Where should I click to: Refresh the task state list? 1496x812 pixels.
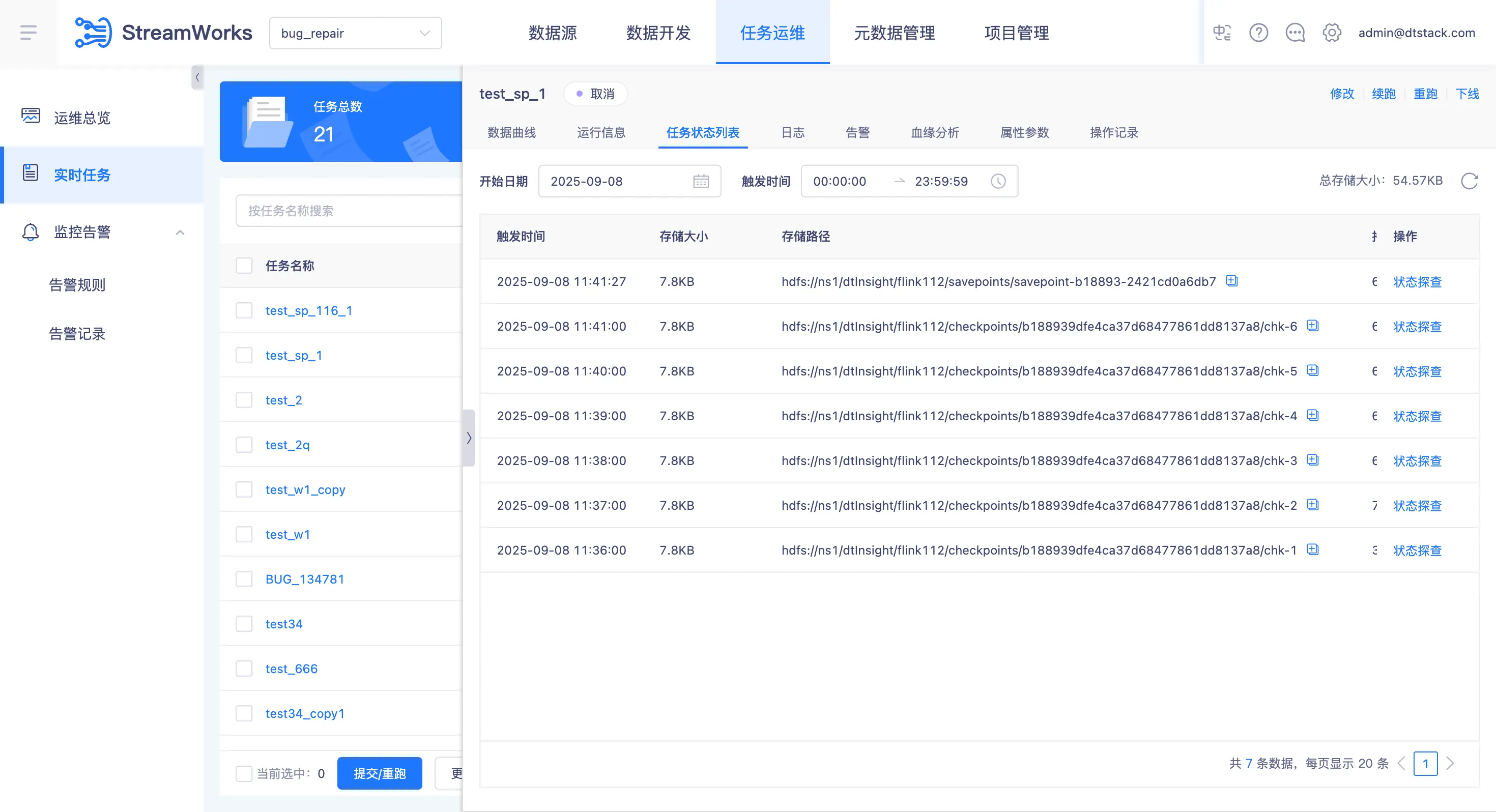coord(1469,181)
